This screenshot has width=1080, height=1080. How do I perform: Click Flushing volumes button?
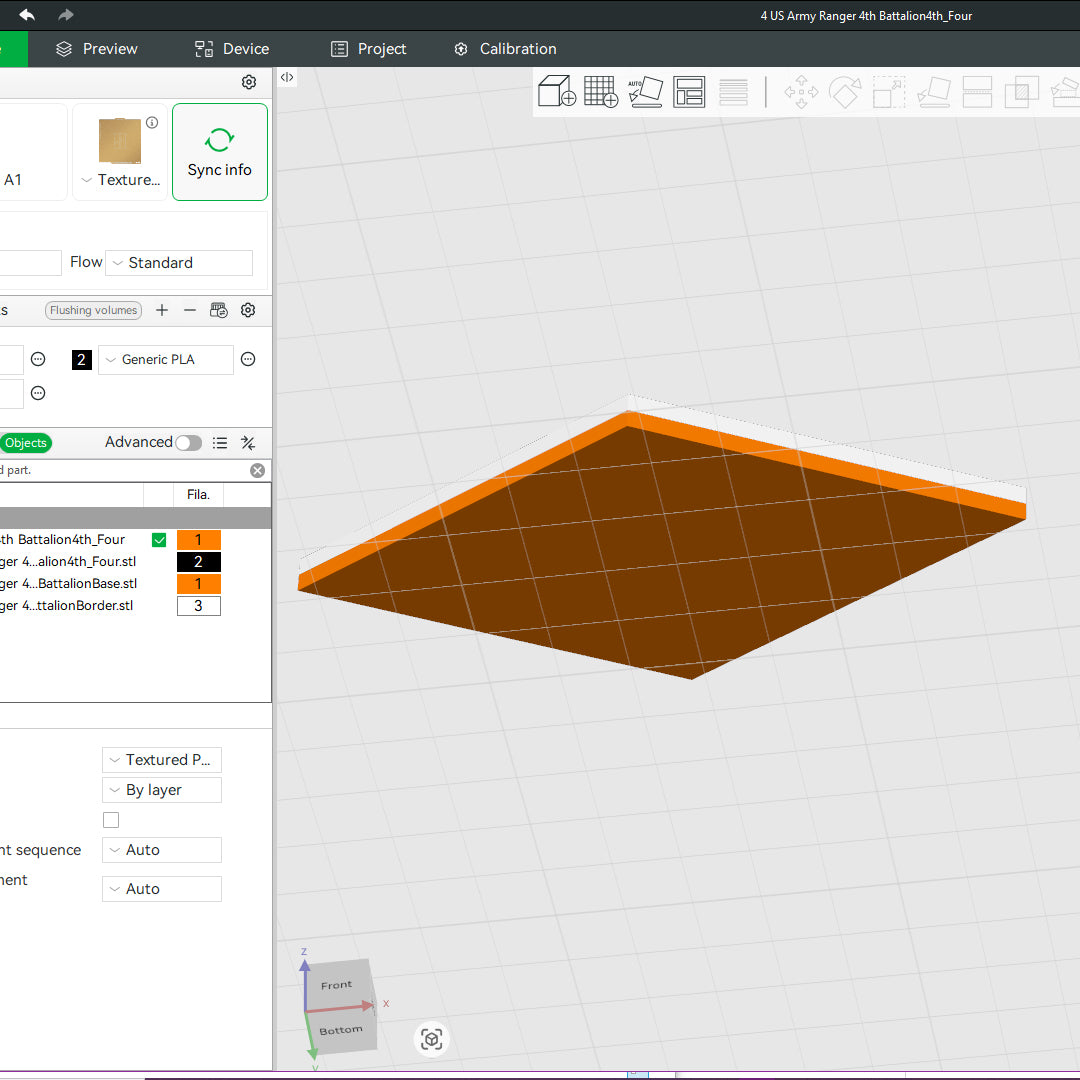click(x=93, y=310)
